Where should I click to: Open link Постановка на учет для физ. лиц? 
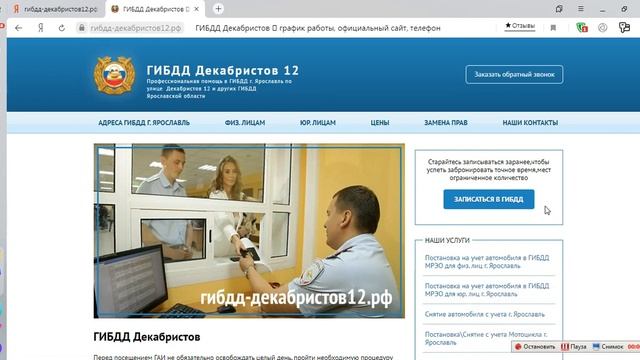[x=487, y=262]
